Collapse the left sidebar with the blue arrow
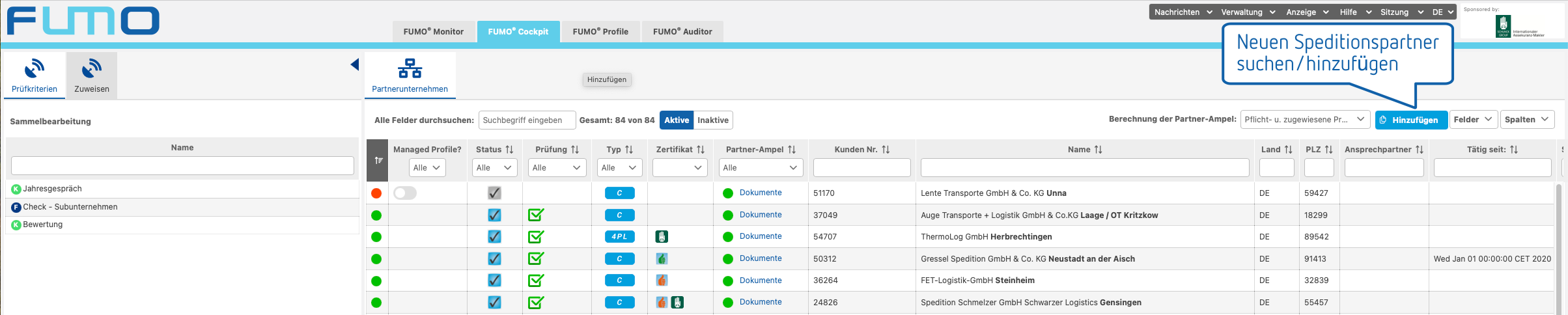The image size is (1568, 315). (354, 64)
